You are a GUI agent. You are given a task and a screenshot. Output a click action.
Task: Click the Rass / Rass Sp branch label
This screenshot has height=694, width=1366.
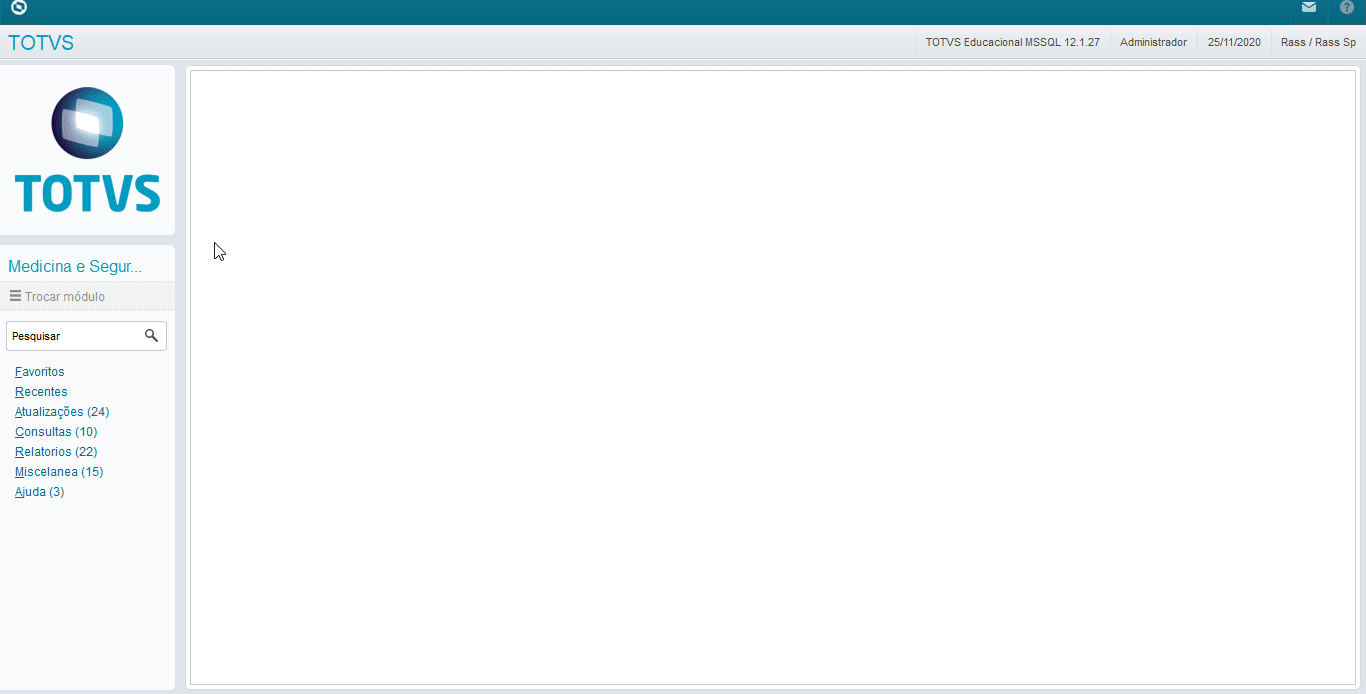click(1318, 43)
